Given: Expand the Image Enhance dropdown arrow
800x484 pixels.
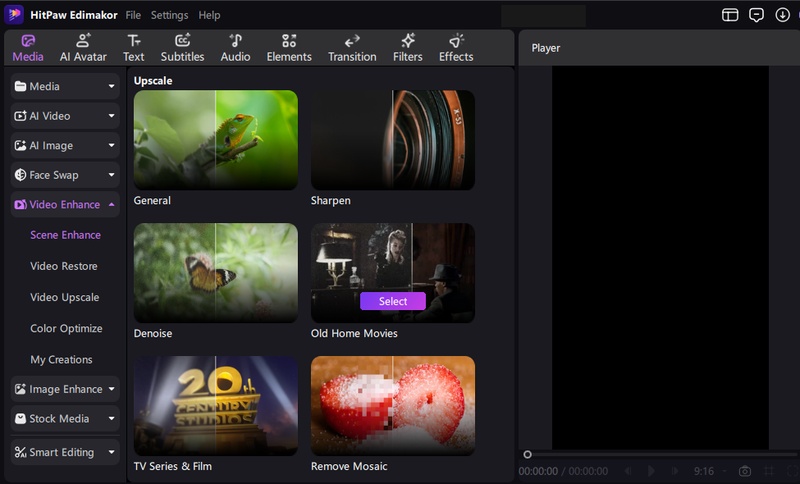Looking at the screenshot, I should (111, 389).
